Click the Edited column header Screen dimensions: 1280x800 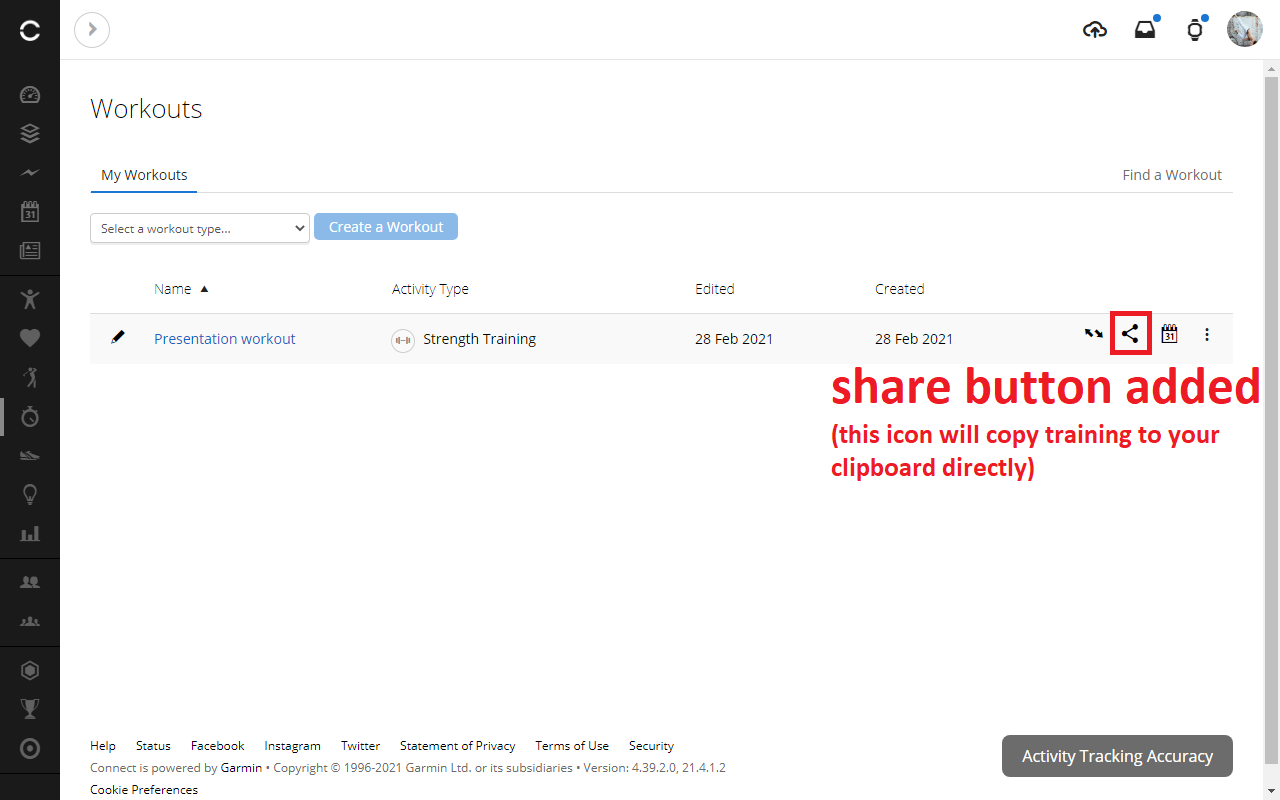715,289
